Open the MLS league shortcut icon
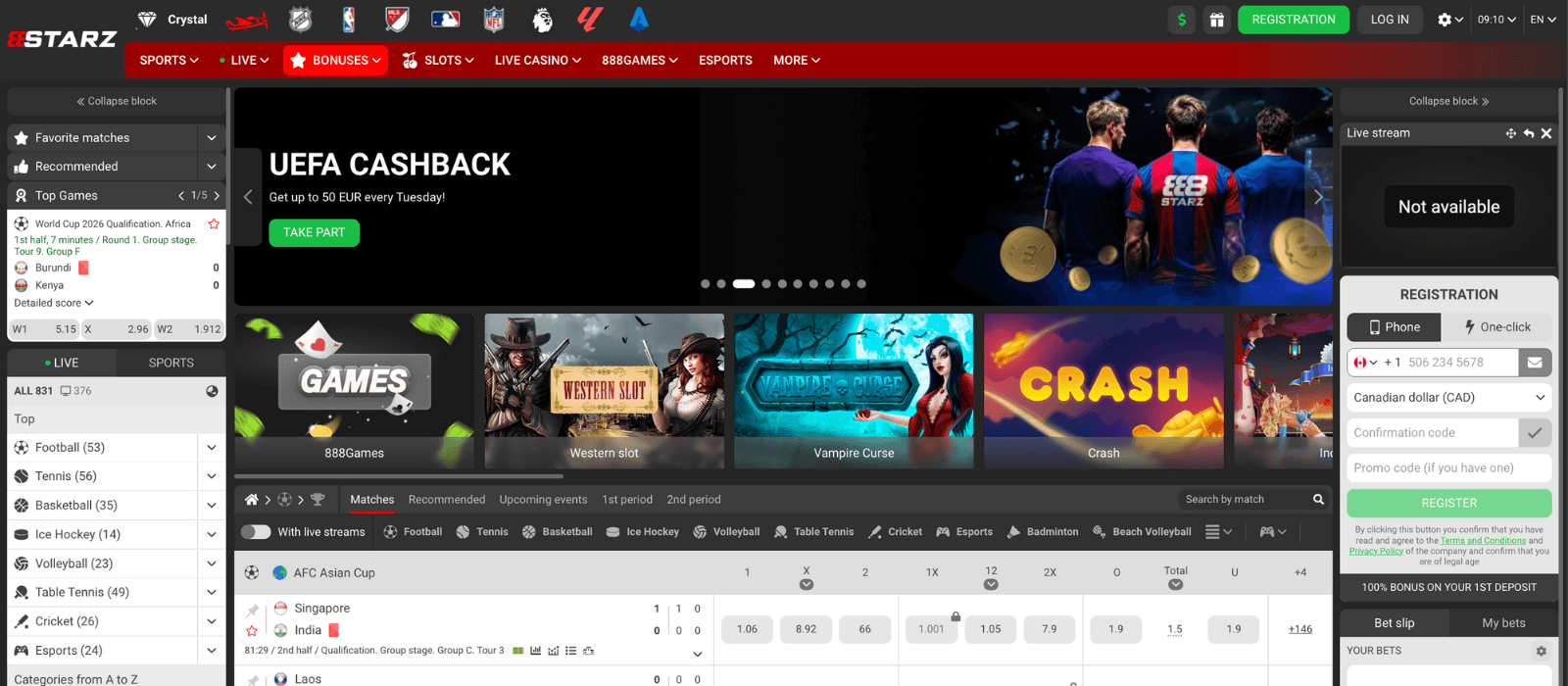Viewport: 1568px width, 686px height. point(397,20)
